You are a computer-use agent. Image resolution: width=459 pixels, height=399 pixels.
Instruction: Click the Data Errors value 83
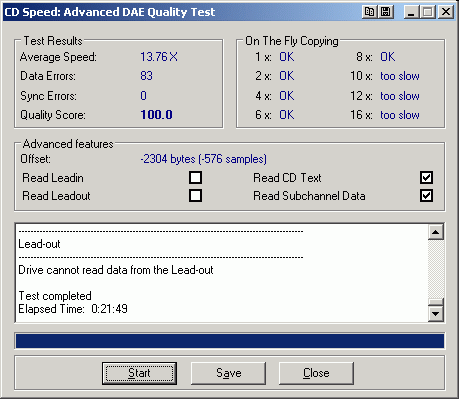(146, 76)
